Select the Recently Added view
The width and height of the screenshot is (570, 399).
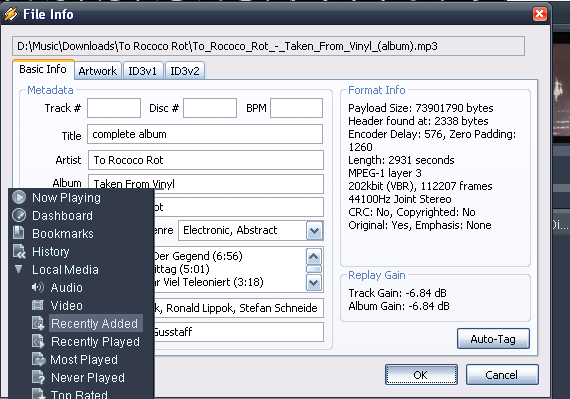click(x=95, y=323)
